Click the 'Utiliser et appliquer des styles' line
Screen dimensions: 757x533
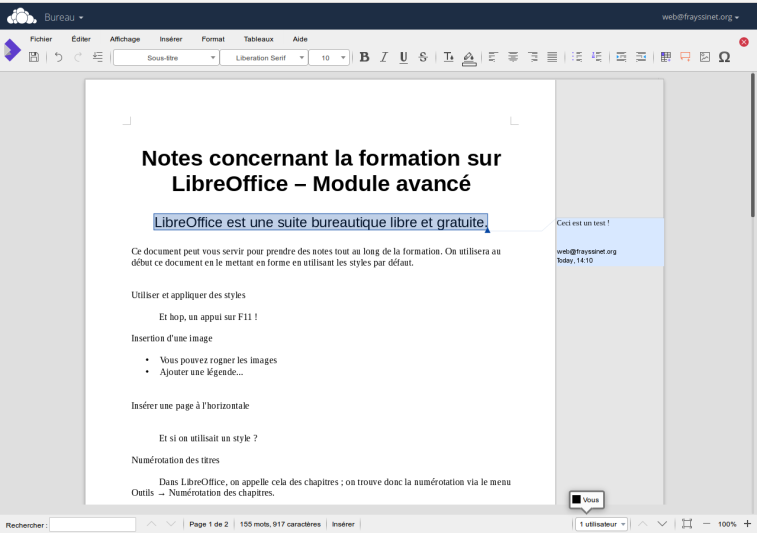tap(188, 295)
